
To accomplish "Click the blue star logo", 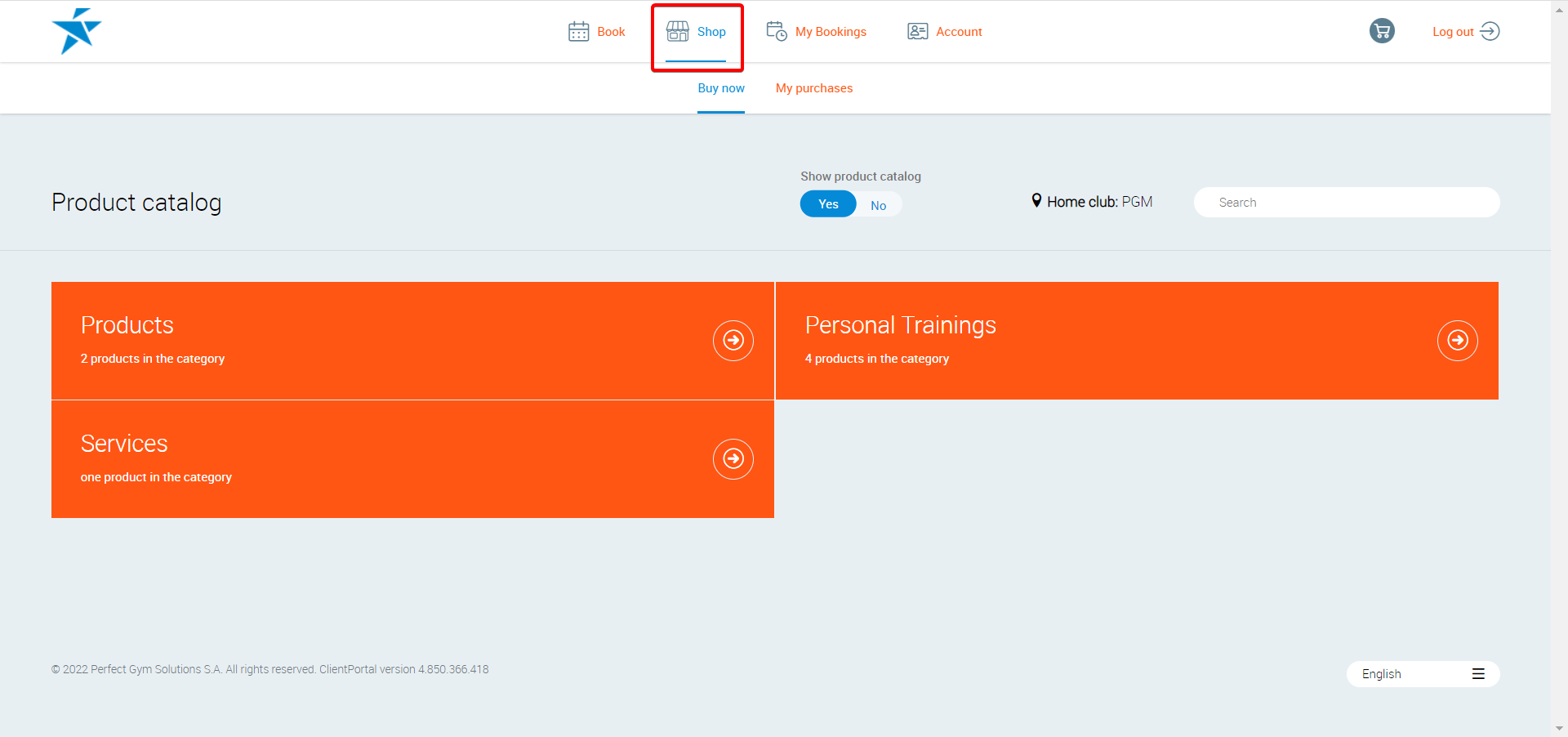I will click(76, 31).
